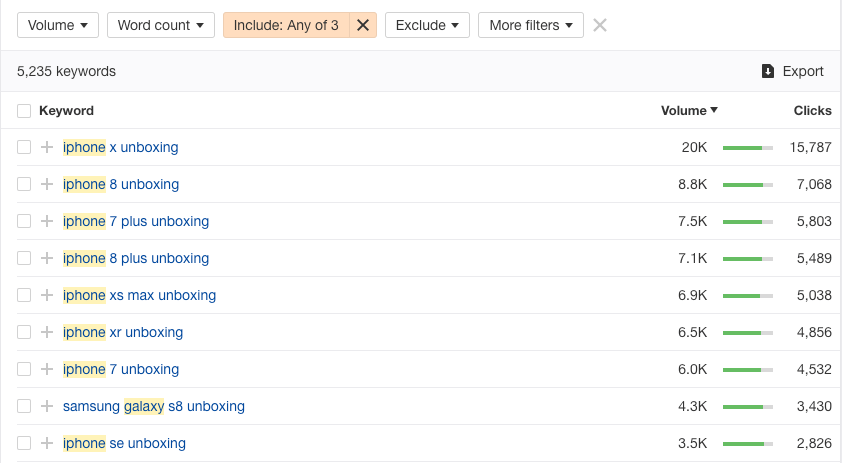
Task: Click the Export download icon
Action: click(x=768, y=71)
